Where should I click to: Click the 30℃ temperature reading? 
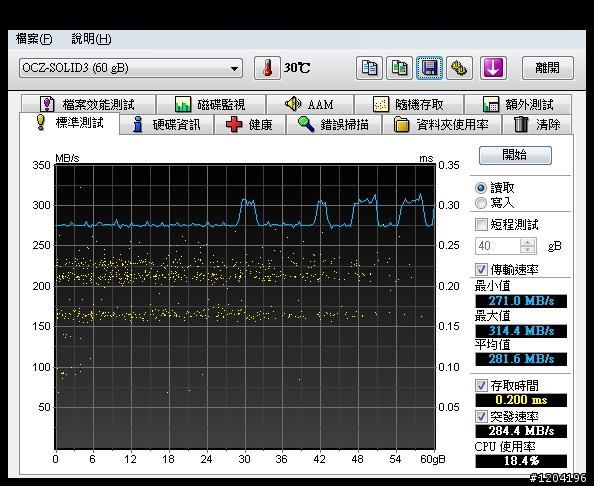pyautogui.click(x=297, y=68)
